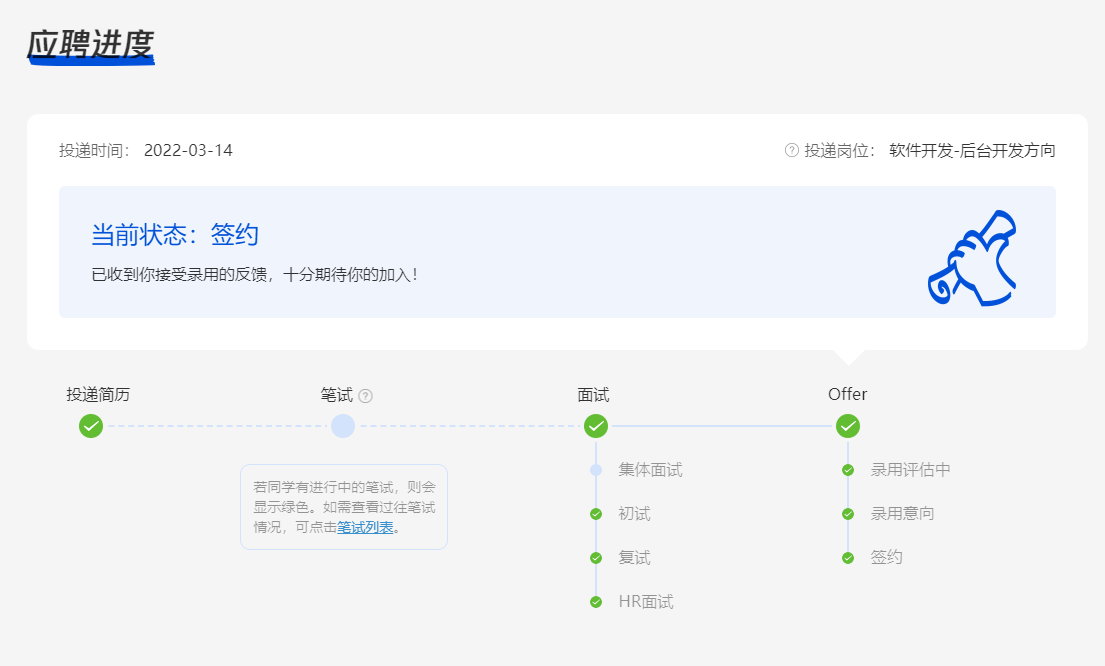The image size is (1105, 666).
Task: Click the dot beside 集体面试
Action: pyautogui.click(x=596, y=470)
